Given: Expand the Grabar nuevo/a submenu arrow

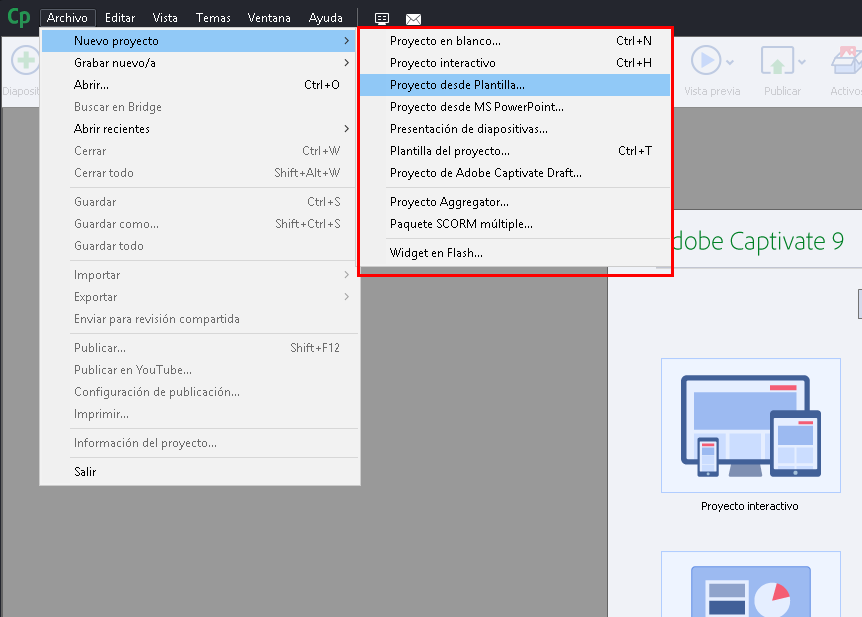Looking at the screenshot, I should 346,63.
